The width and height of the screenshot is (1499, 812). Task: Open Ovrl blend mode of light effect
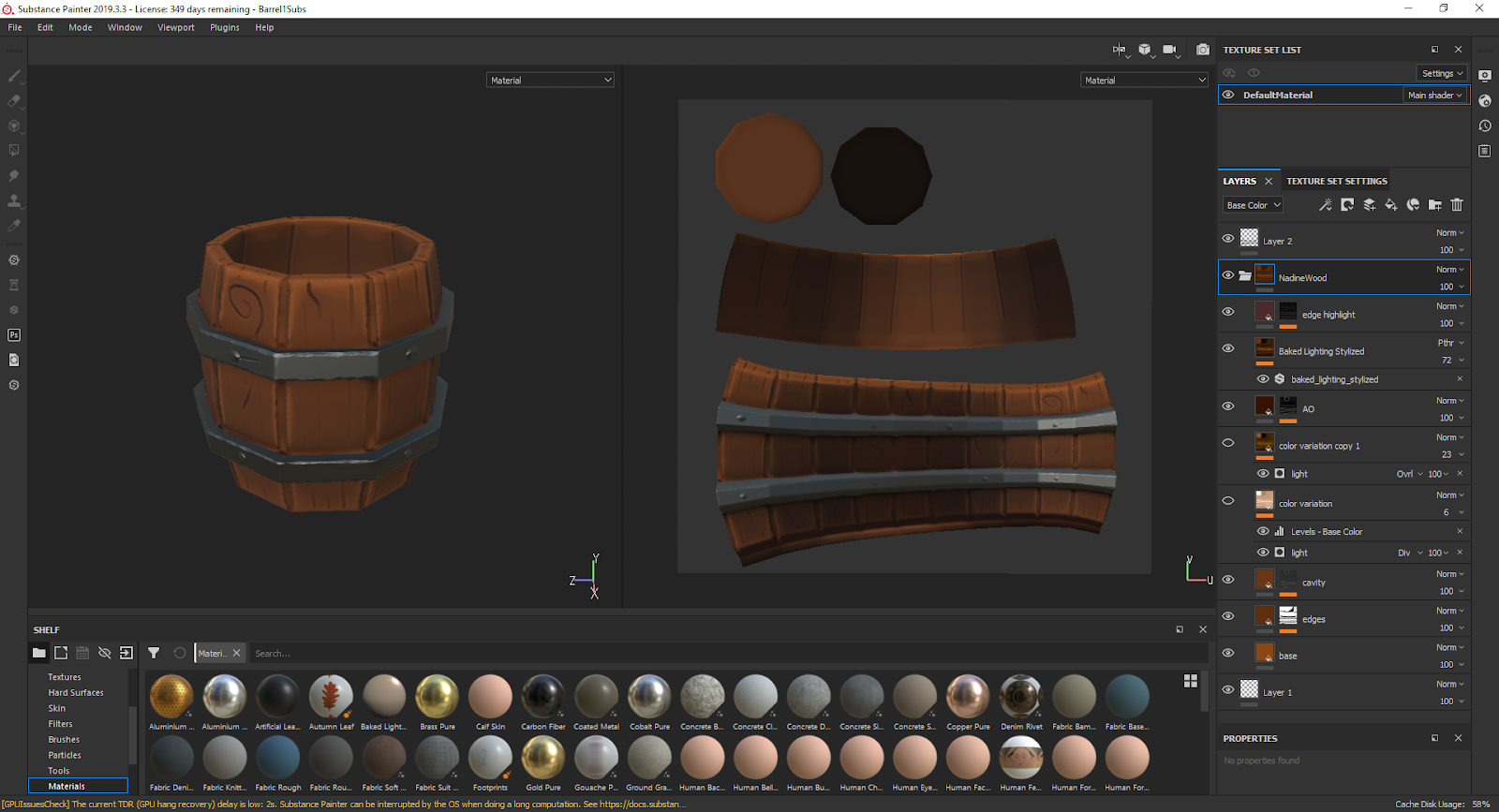coord(1409,474)
